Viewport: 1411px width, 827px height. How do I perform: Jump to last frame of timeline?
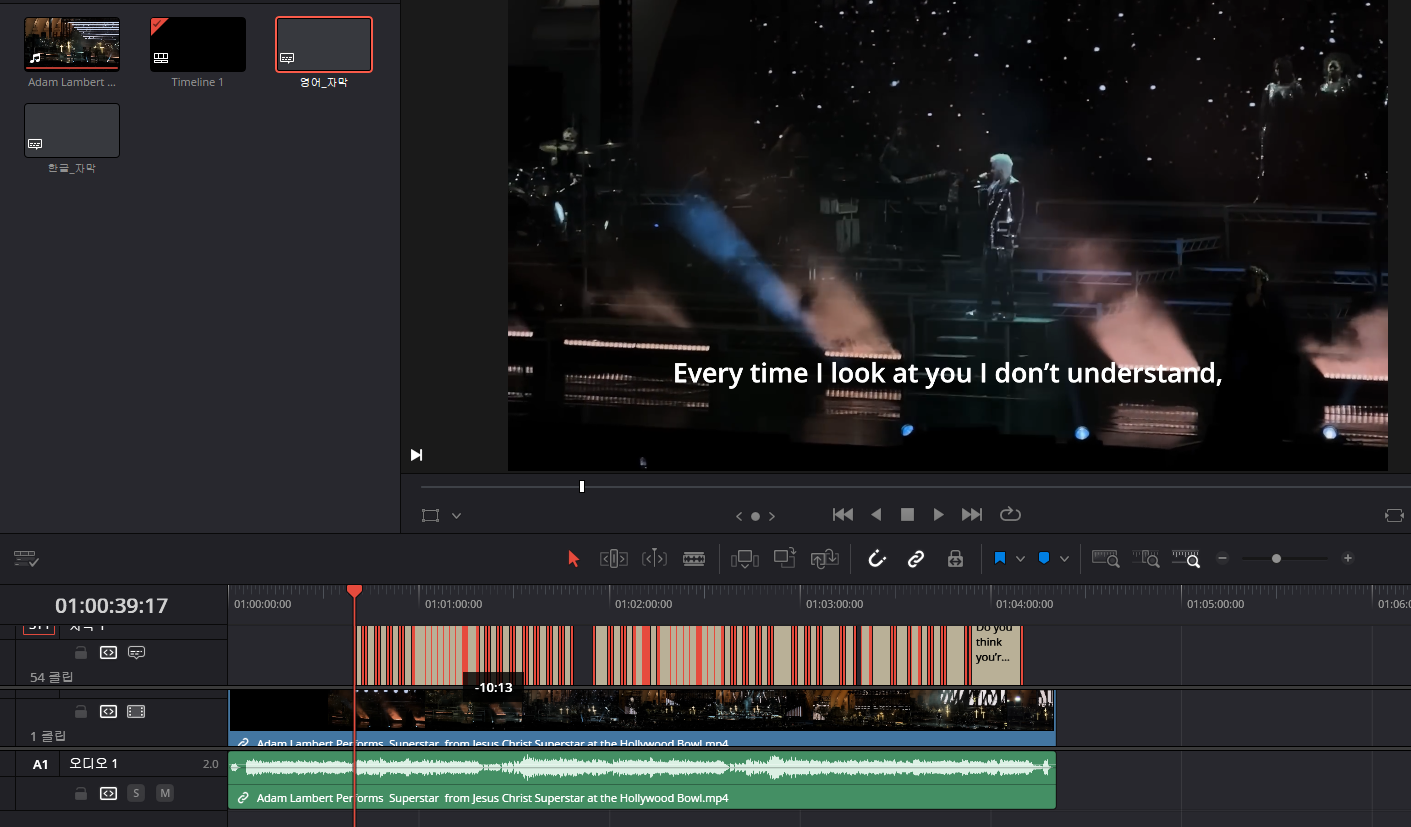972,514
